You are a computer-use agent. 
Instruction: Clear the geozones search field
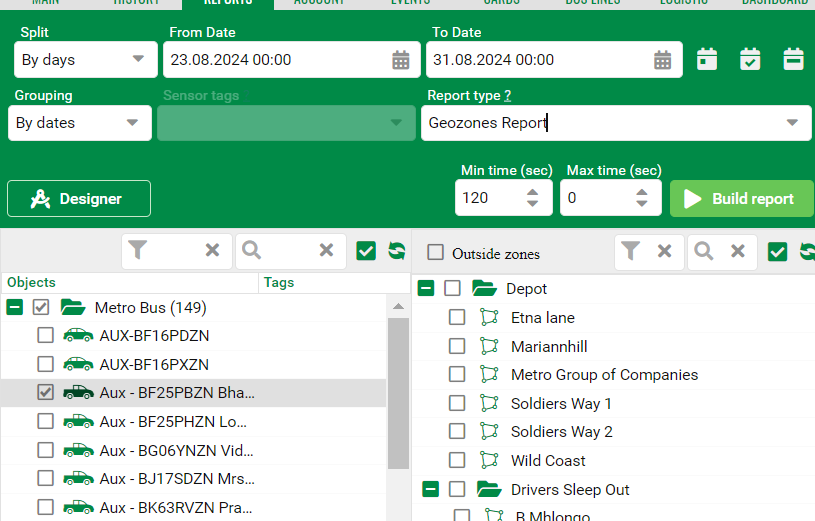[x=737, y=251]
